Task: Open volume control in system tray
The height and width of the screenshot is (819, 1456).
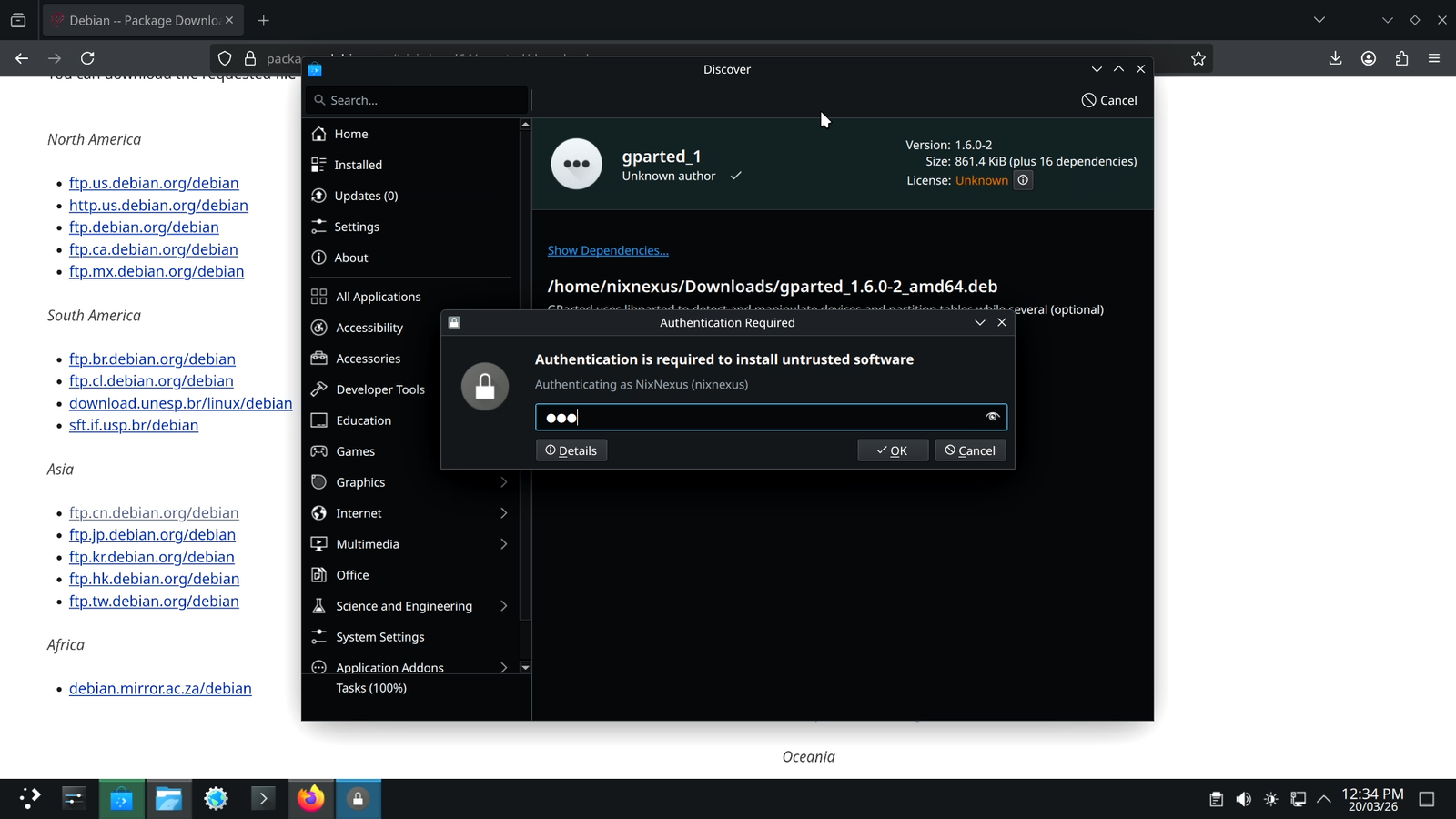Action: 1243,799
